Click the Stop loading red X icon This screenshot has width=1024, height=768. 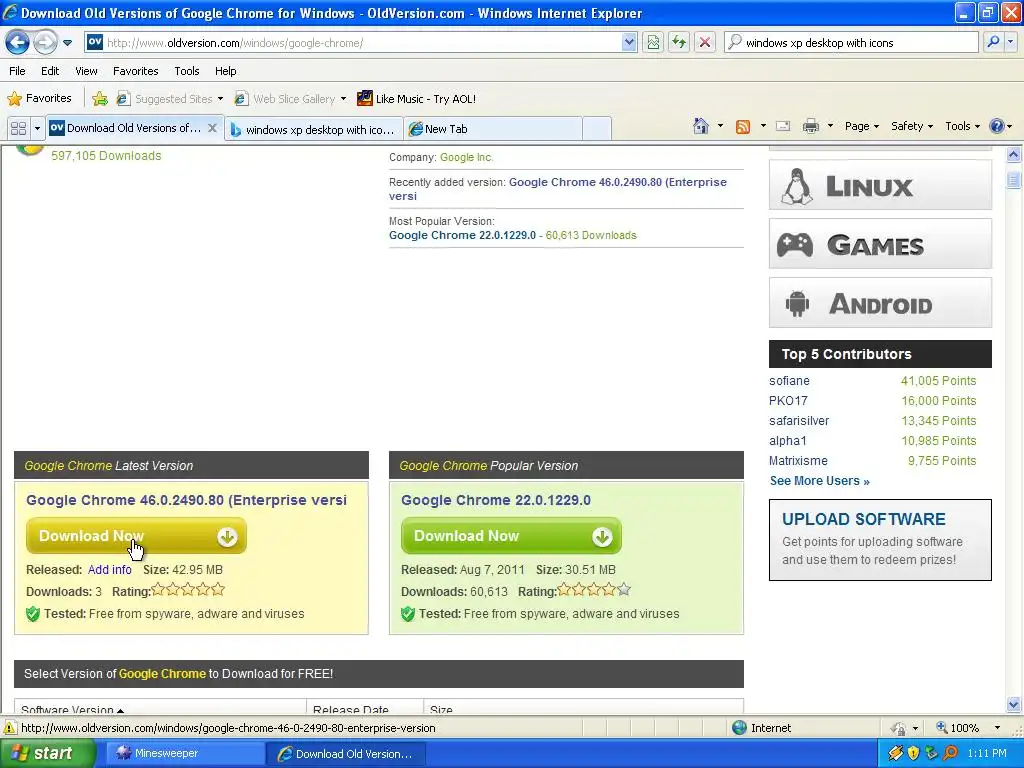click(705, 43)
